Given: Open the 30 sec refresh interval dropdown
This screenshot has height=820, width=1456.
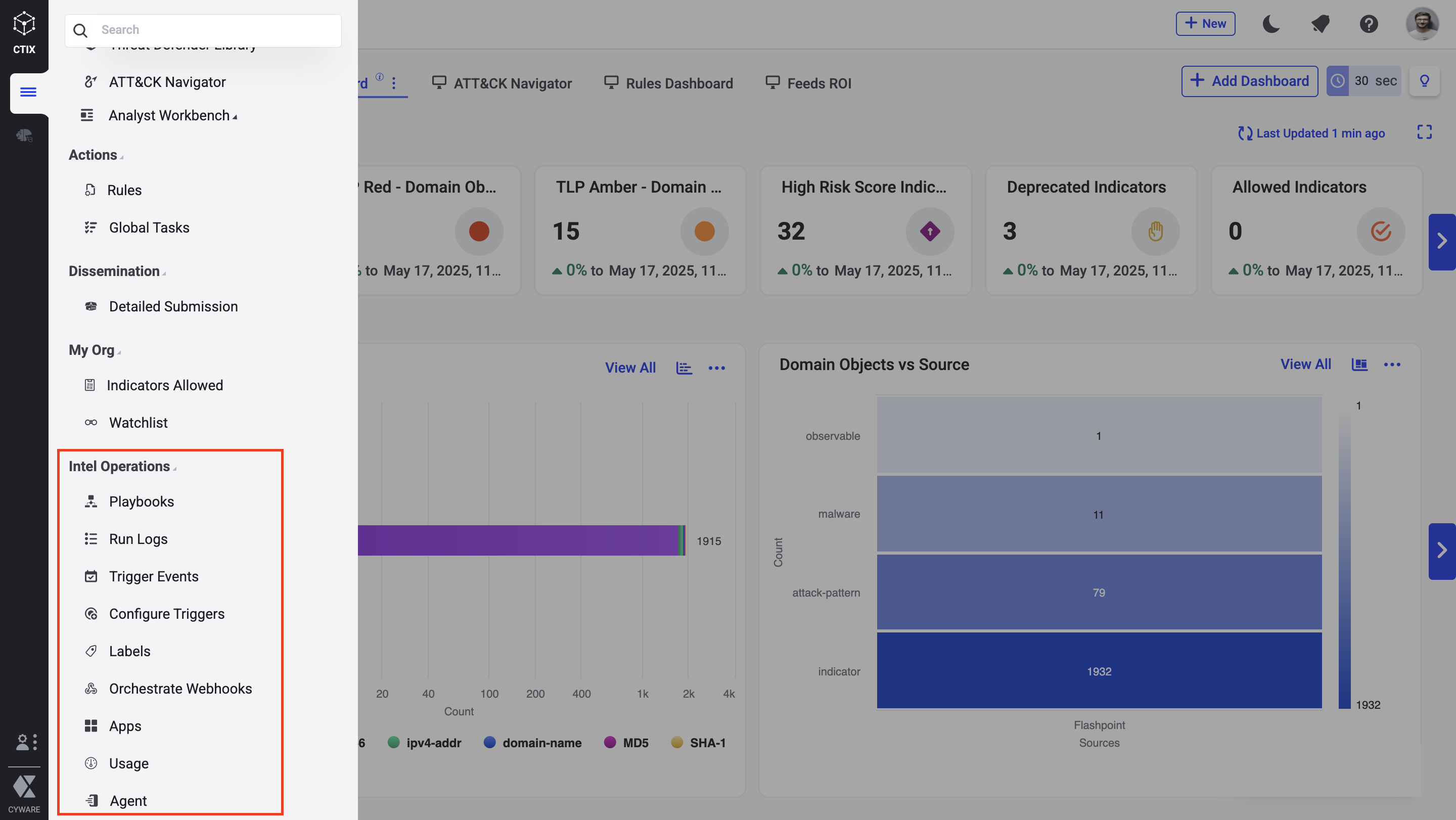Looking at the screenshot, I should pyautogui.click(x=1374, y=81).
